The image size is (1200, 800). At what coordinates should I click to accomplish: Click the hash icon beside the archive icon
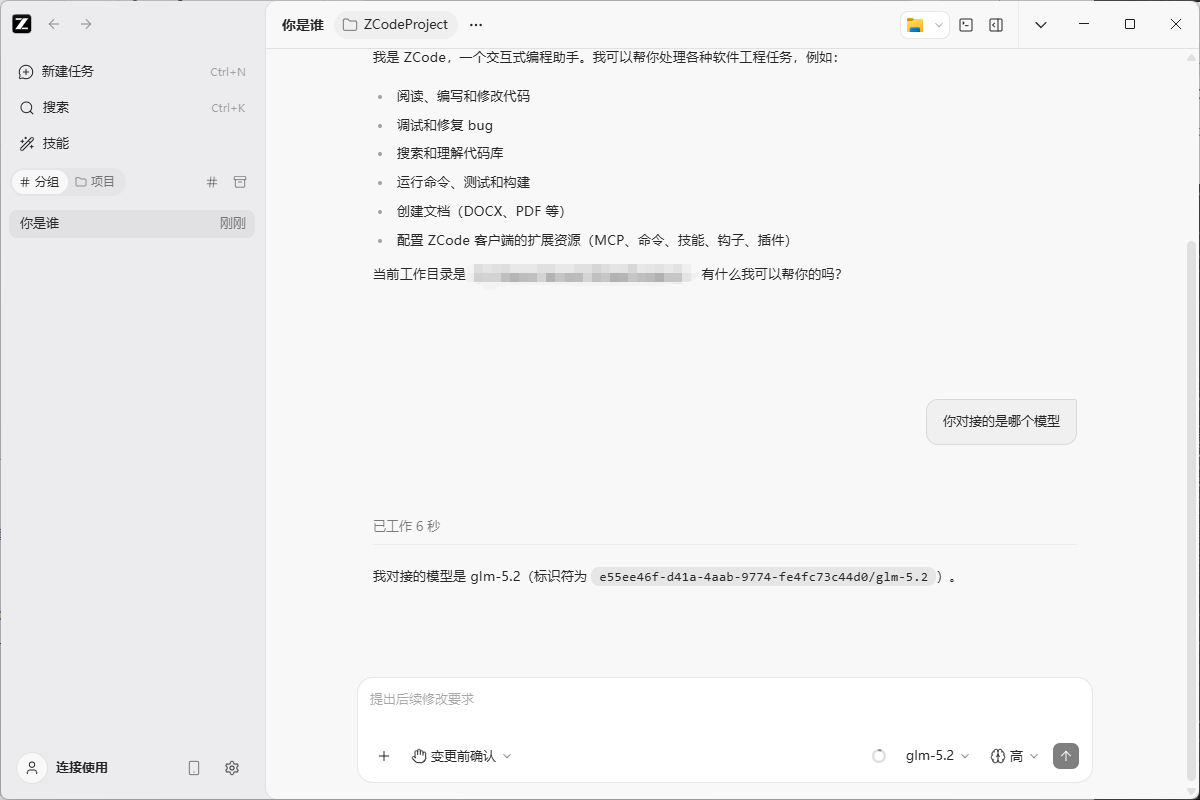click(211, 182)
